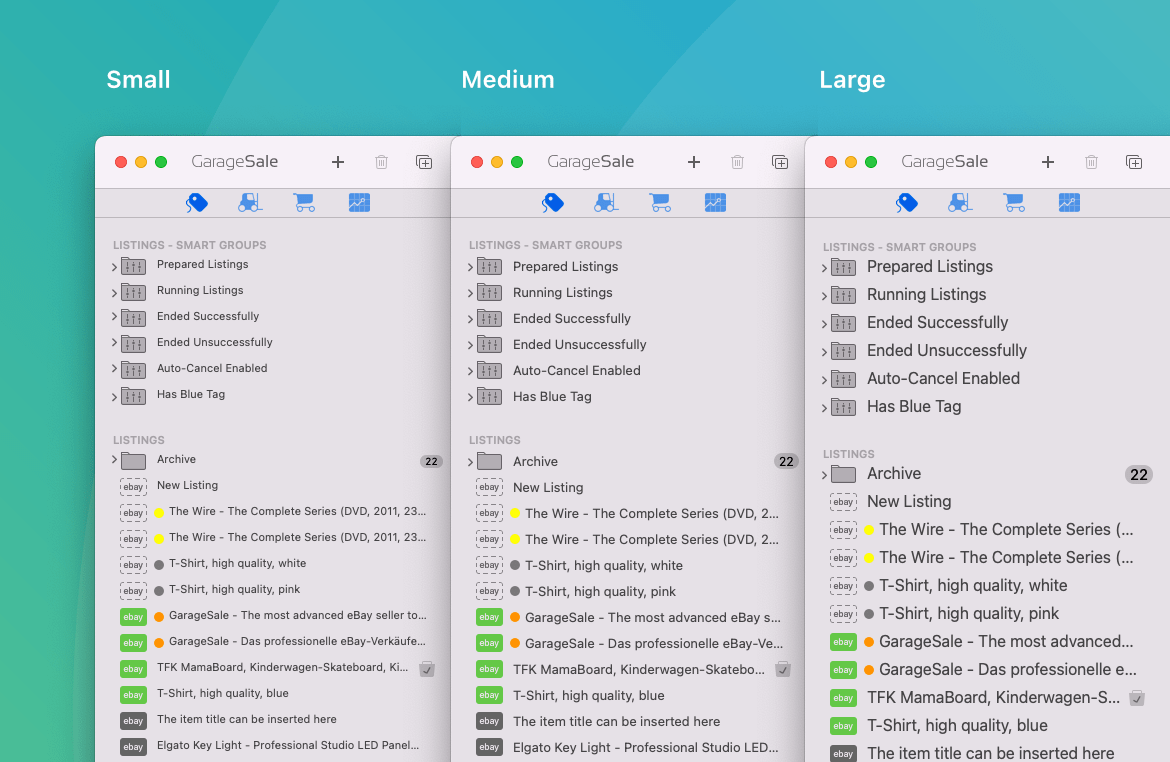Click the checkmark badge on TFK MamaBoard row in Small window
Image resolution: width=1170 pixels, height=762 pixels.
click(x=427, y=668)
